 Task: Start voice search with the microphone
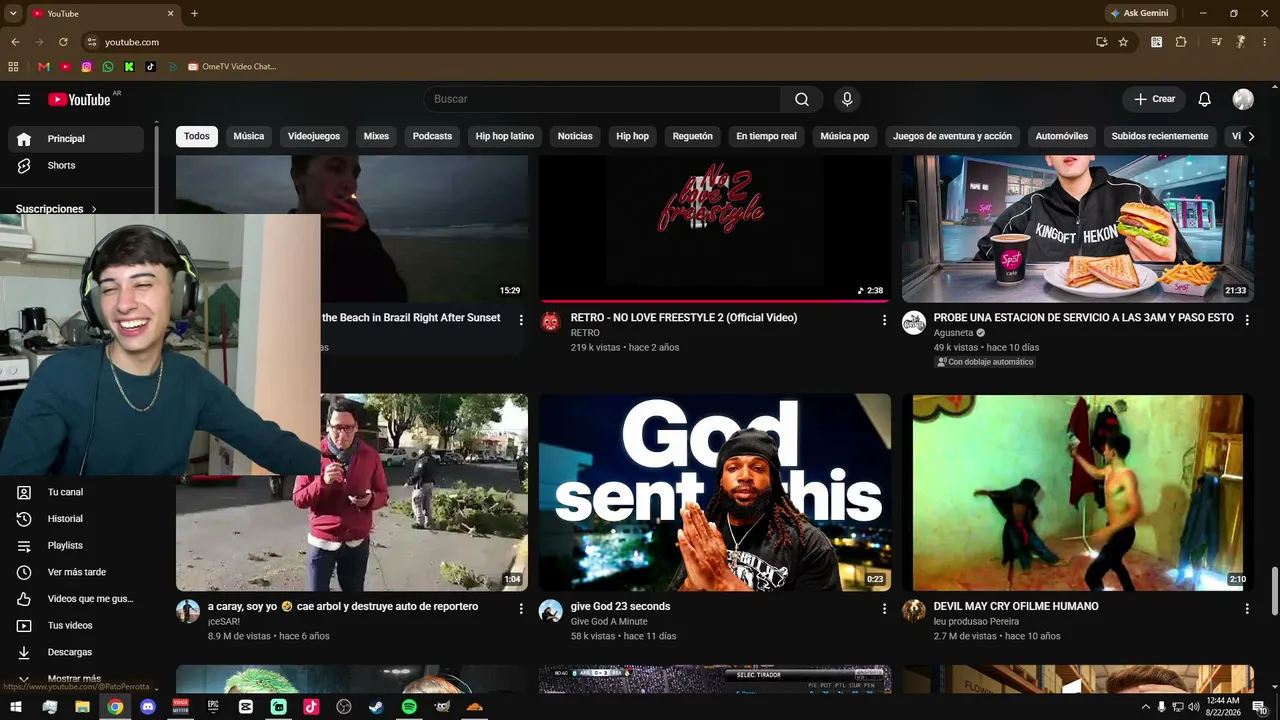point(847,99)
